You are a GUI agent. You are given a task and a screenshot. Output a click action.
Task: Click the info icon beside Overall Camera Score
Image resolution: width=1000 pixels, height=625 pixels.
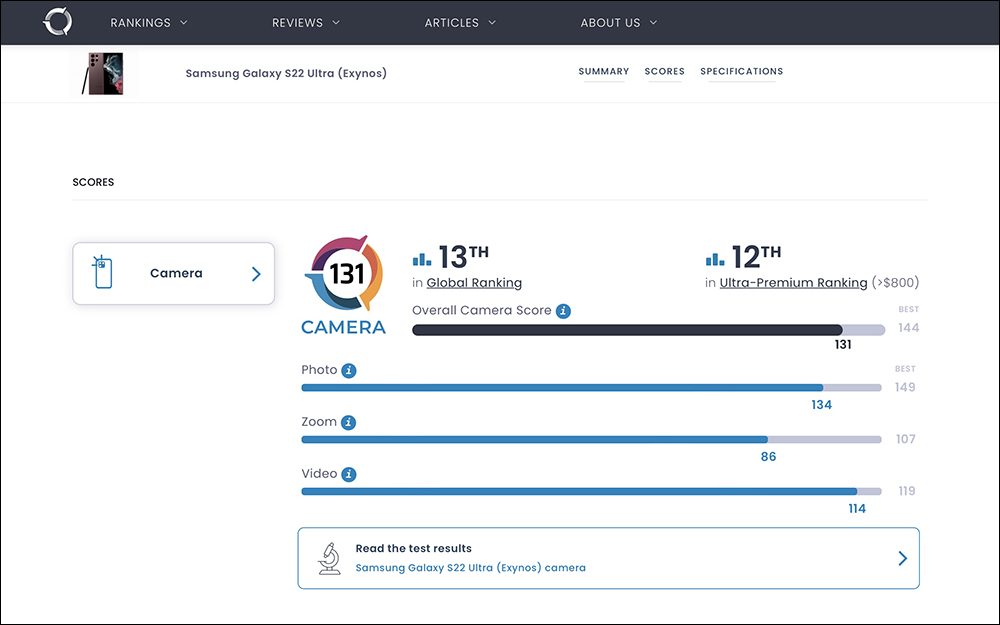pyautogui.click(x=563, y=311)
